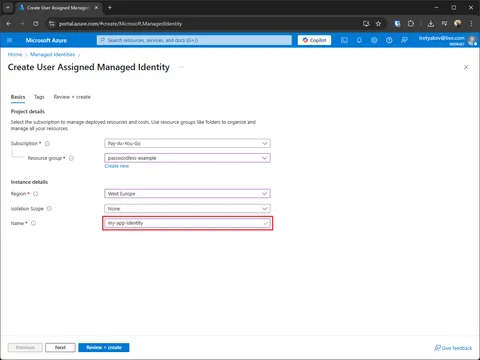Click the Next button
Screen dimensions: 480x360
(x=60, y=347)
